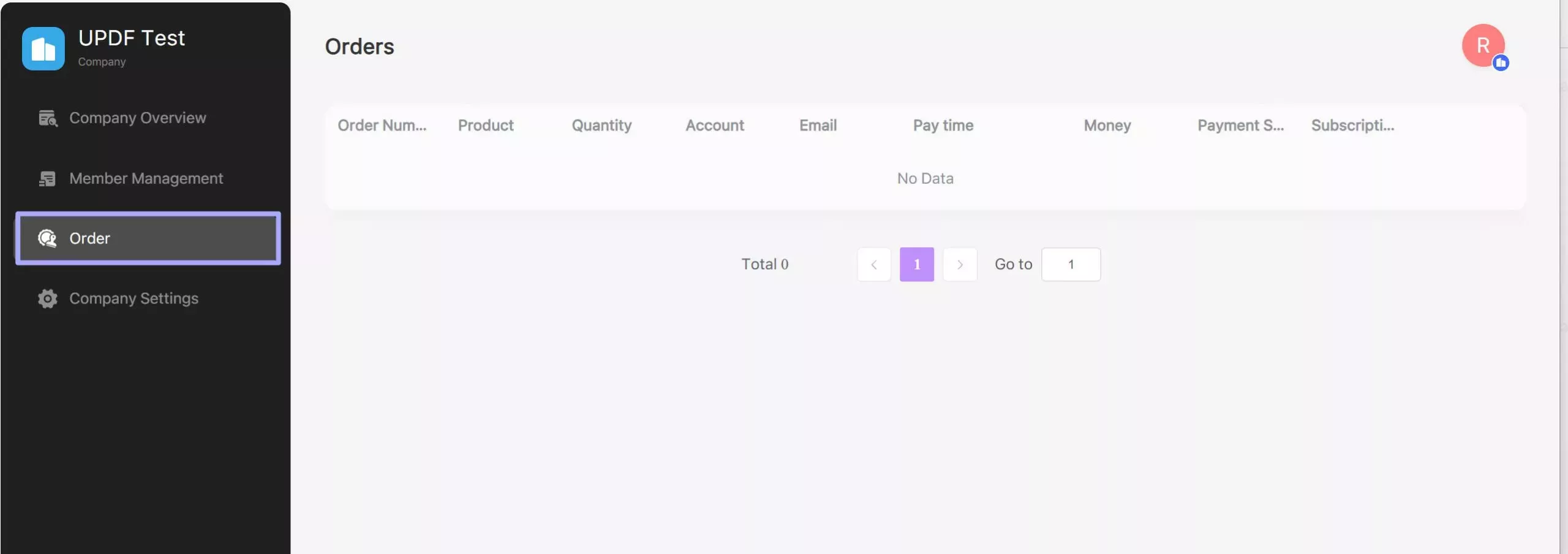Click the Member Management sidebar icon
Viewport: 1568px width, 554px height.
point(47,178)
